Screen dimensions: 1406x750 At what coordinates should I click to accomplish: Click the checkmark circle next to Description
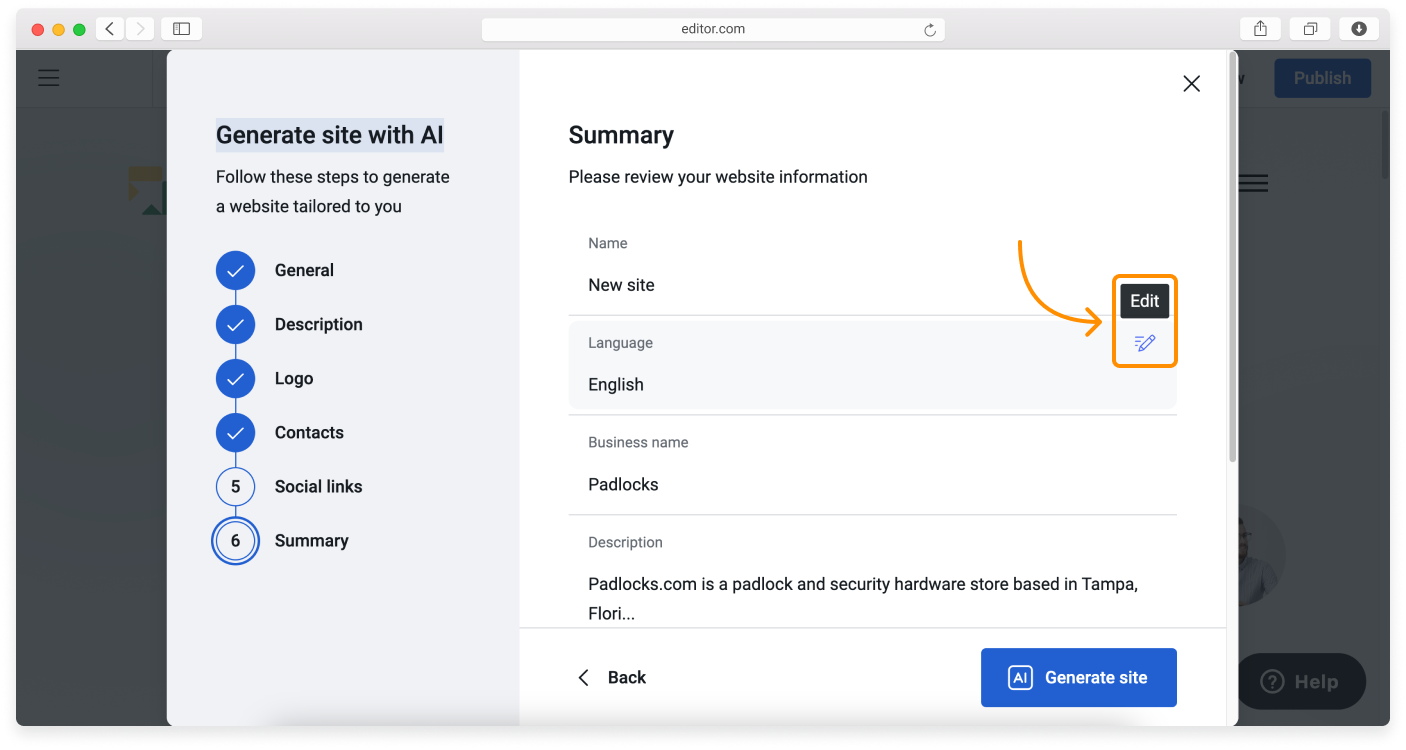pos(236,324)
